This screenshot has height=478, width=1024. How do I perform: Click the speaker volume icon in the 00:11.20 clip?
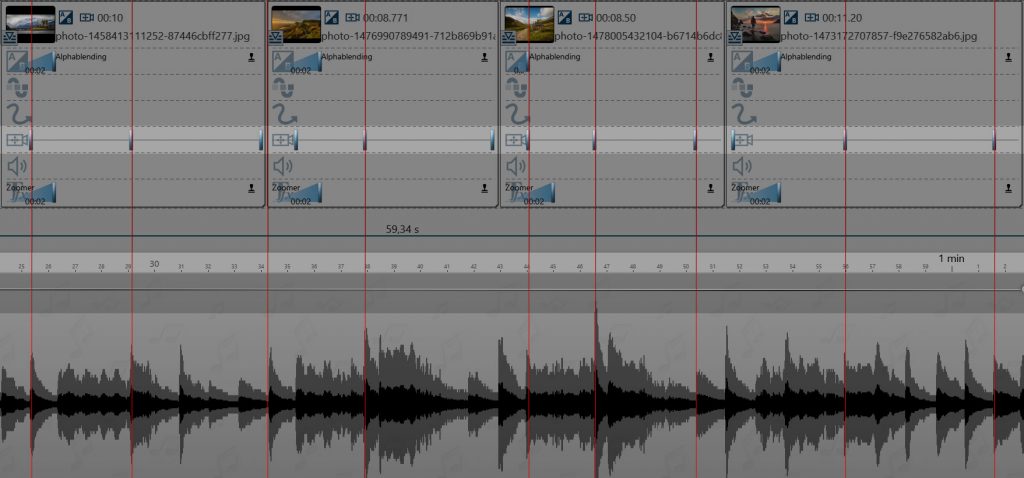click(x=742, y=167)
